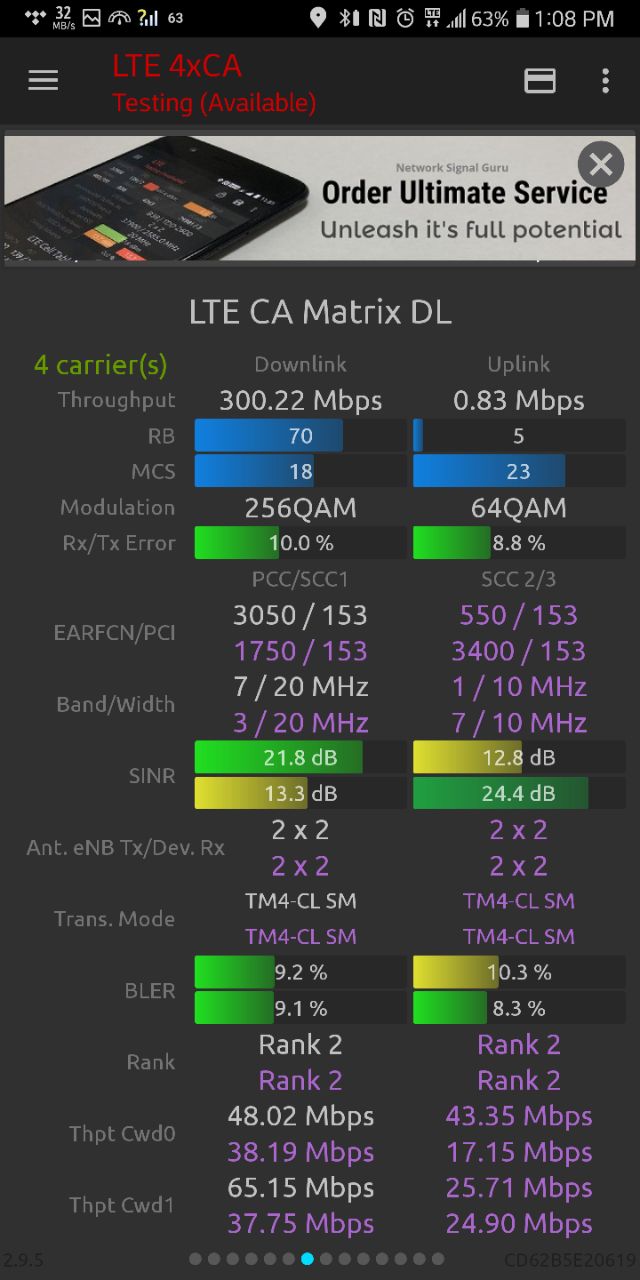Tap the 300.22 Mbps downlink throughput value

tap(300, 401)
